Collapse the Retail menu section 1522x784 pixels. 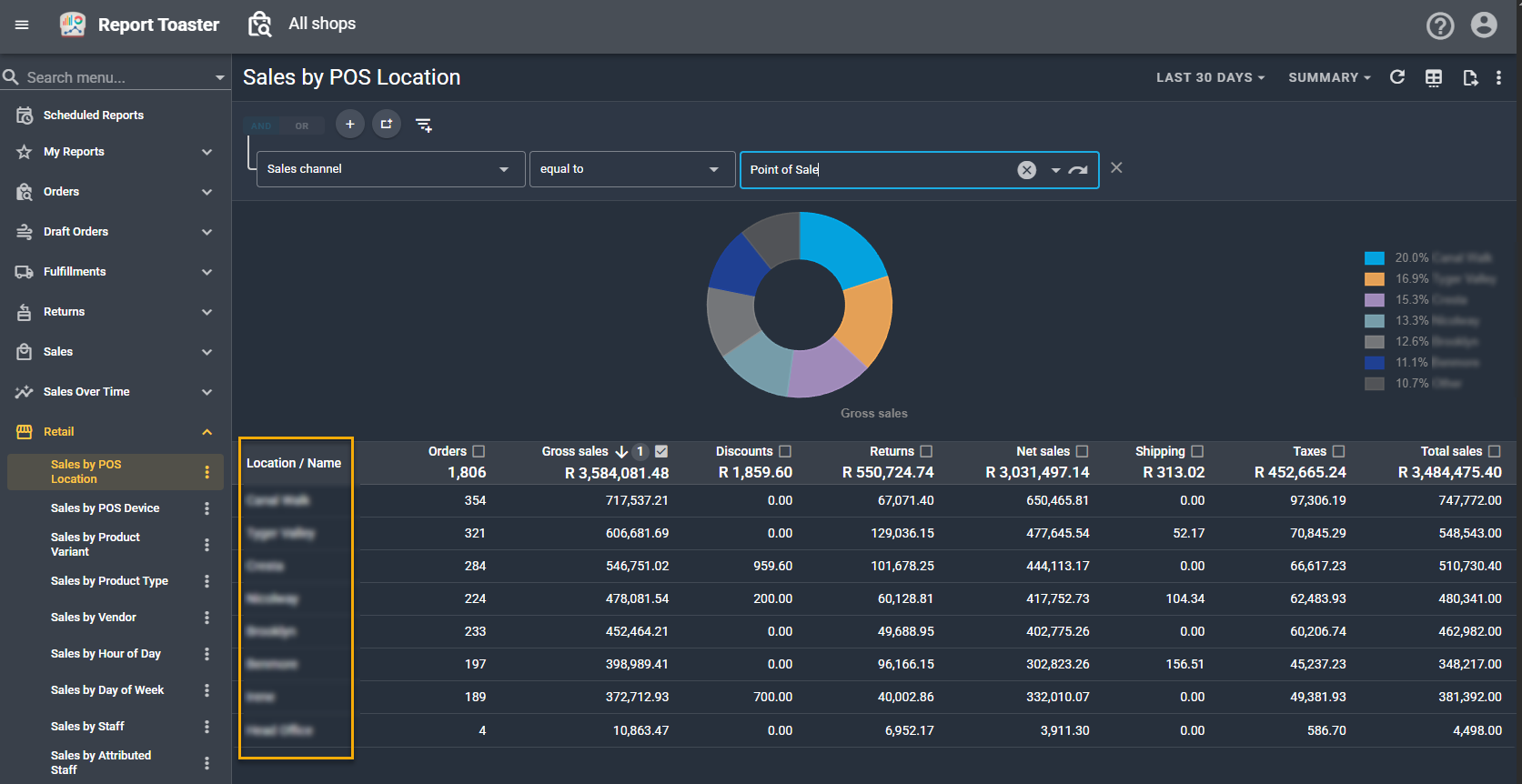click(207, 432)
